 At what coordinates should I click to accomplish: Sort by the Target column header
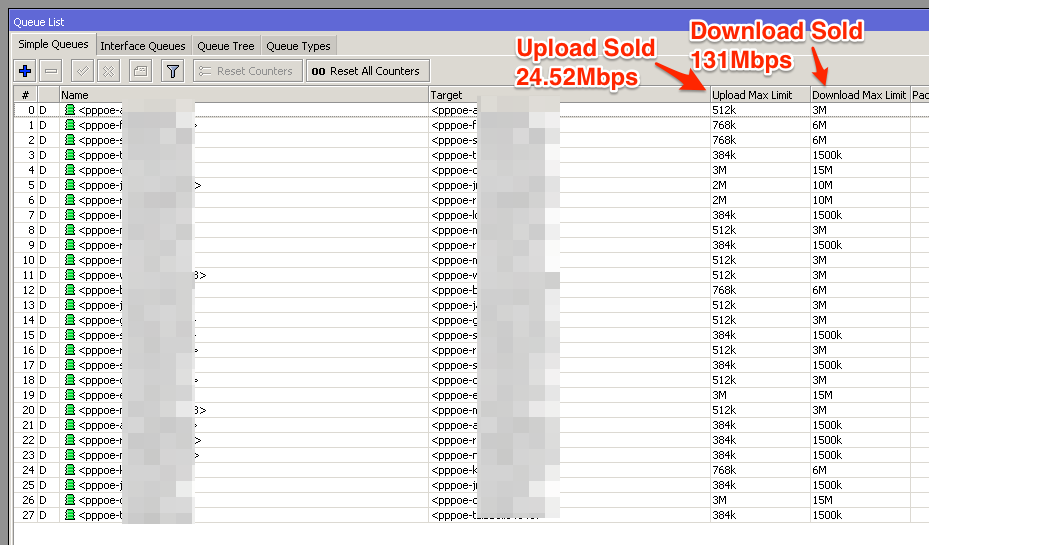pyautogui.click(x=569, y=95)
